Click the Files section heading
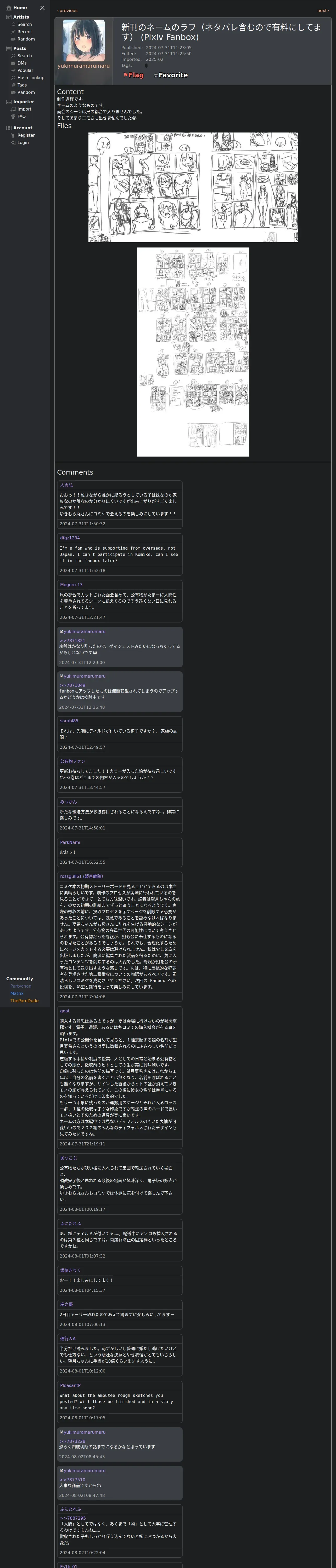This screenshot has width=336, height=1568. coord(64,126)
